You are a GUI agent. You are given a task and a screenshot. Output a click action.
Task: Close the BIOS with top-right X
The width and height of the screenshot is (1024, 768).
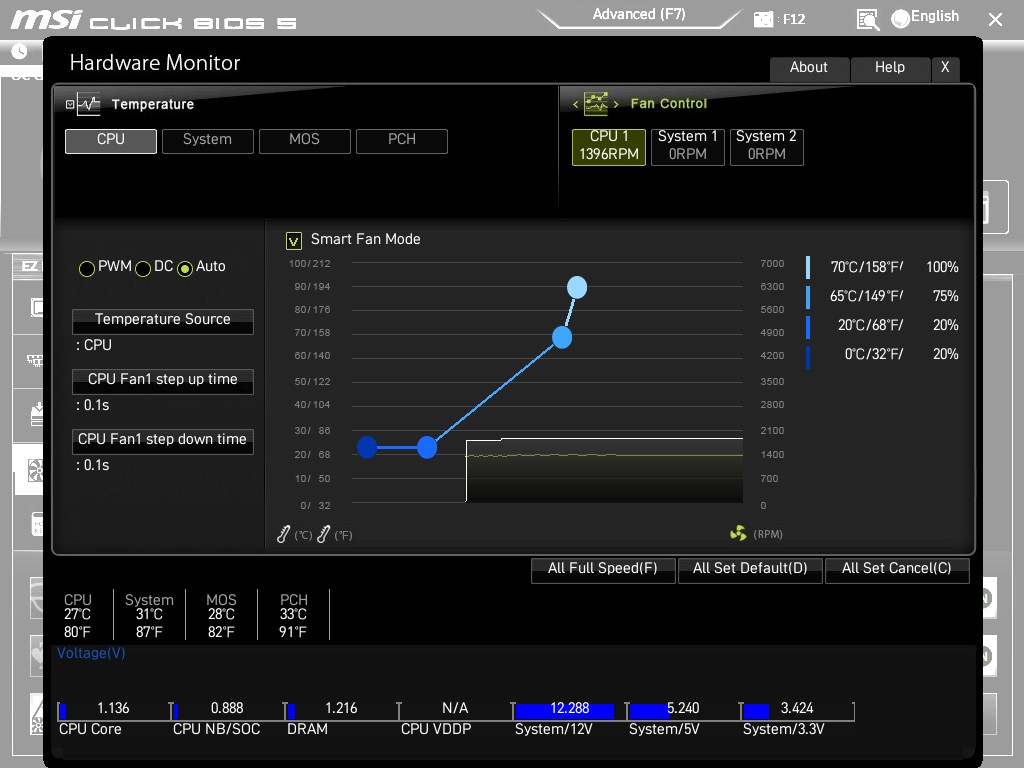[995, 20]
